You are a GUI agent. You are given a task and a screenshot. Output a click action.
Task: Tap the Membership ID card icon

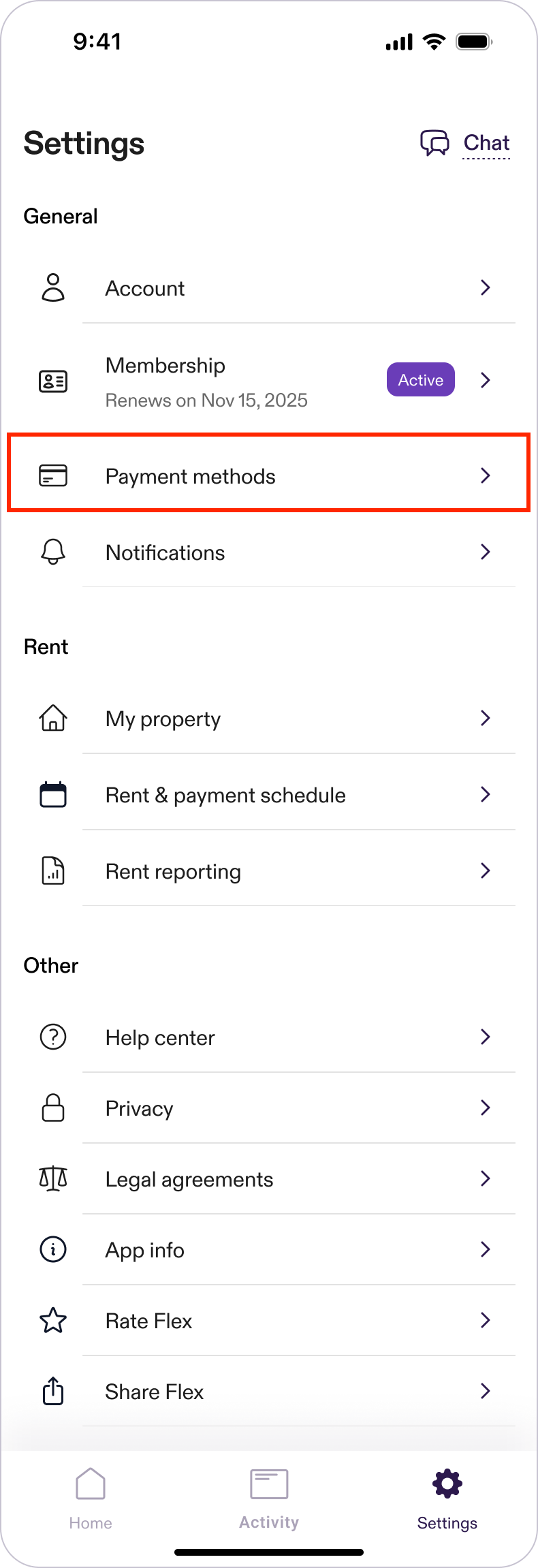pyautogui.click(x=53, y=381)
